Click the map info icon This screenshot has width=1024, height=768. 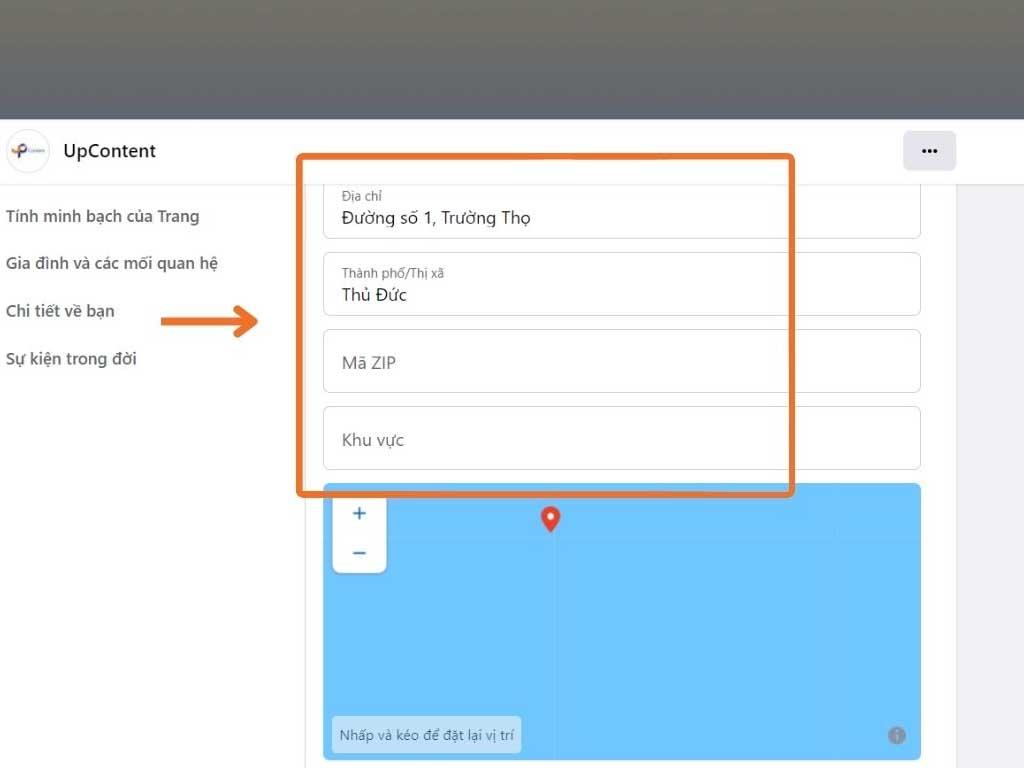click(897, 736)
